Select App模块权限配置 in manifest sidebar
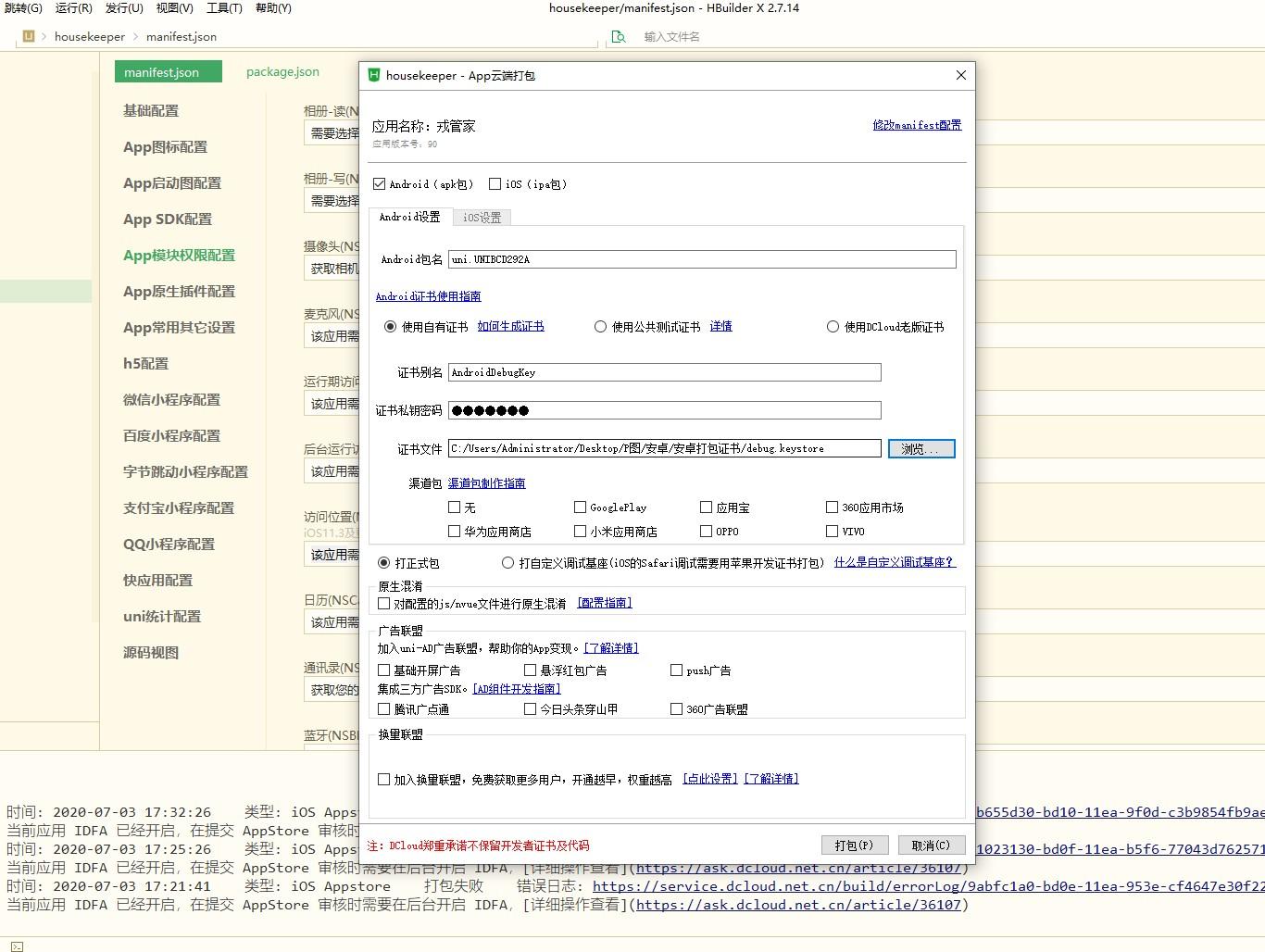This screenshot has height=952, width=1265. click(180, 255)
